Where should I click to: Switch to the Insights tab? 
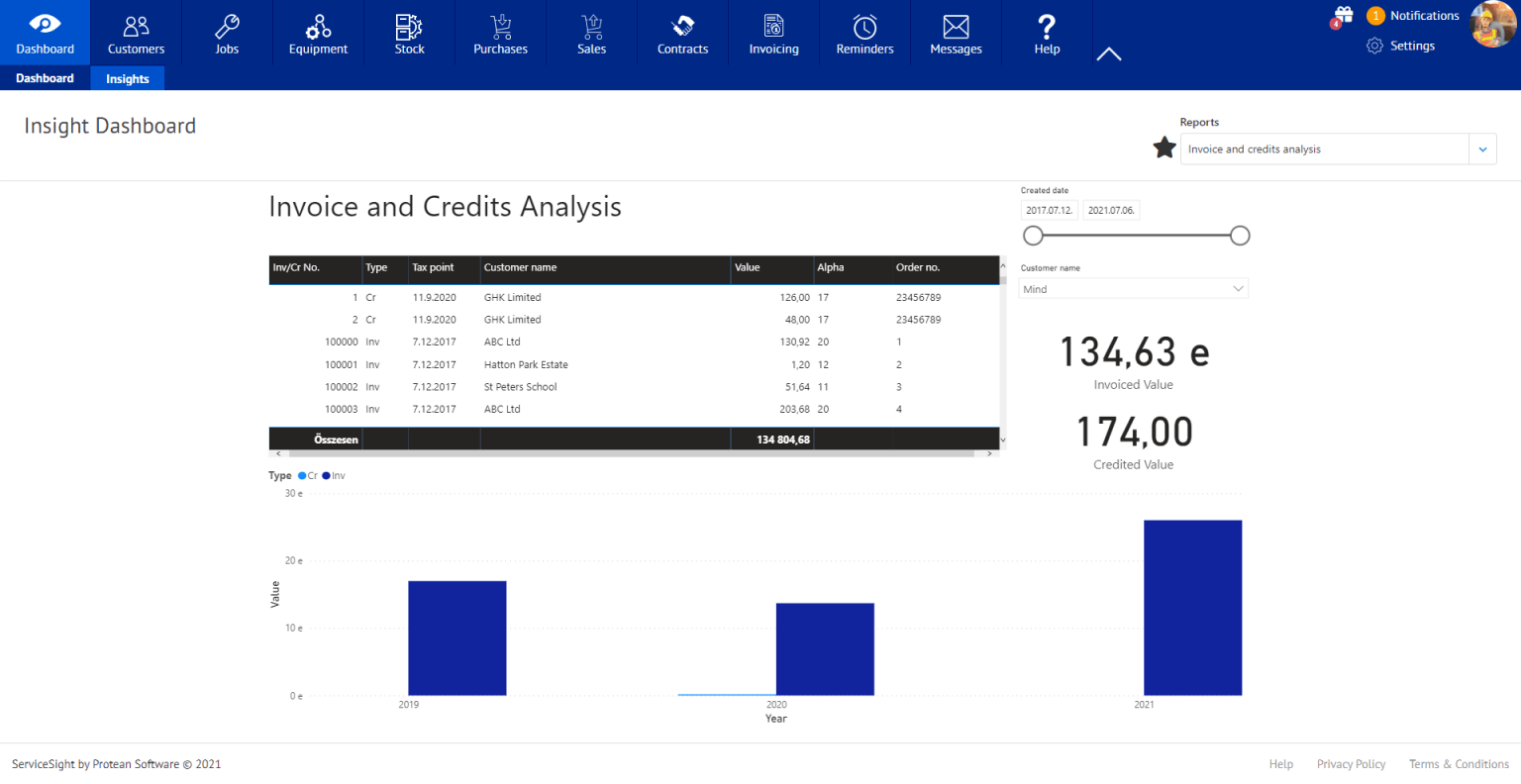(127, 78)
